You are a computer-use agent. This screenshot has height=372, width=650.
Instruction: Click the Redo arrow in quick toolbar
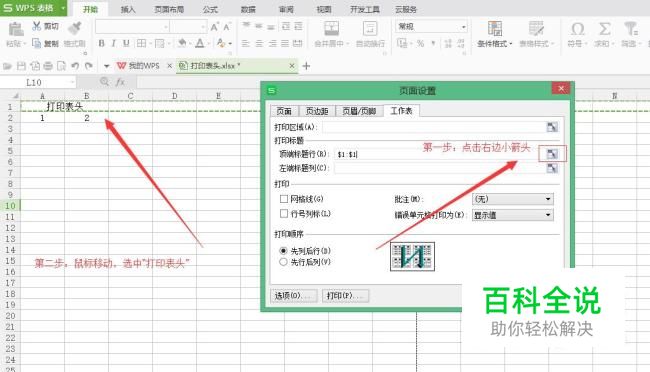[x=88, y=66]
